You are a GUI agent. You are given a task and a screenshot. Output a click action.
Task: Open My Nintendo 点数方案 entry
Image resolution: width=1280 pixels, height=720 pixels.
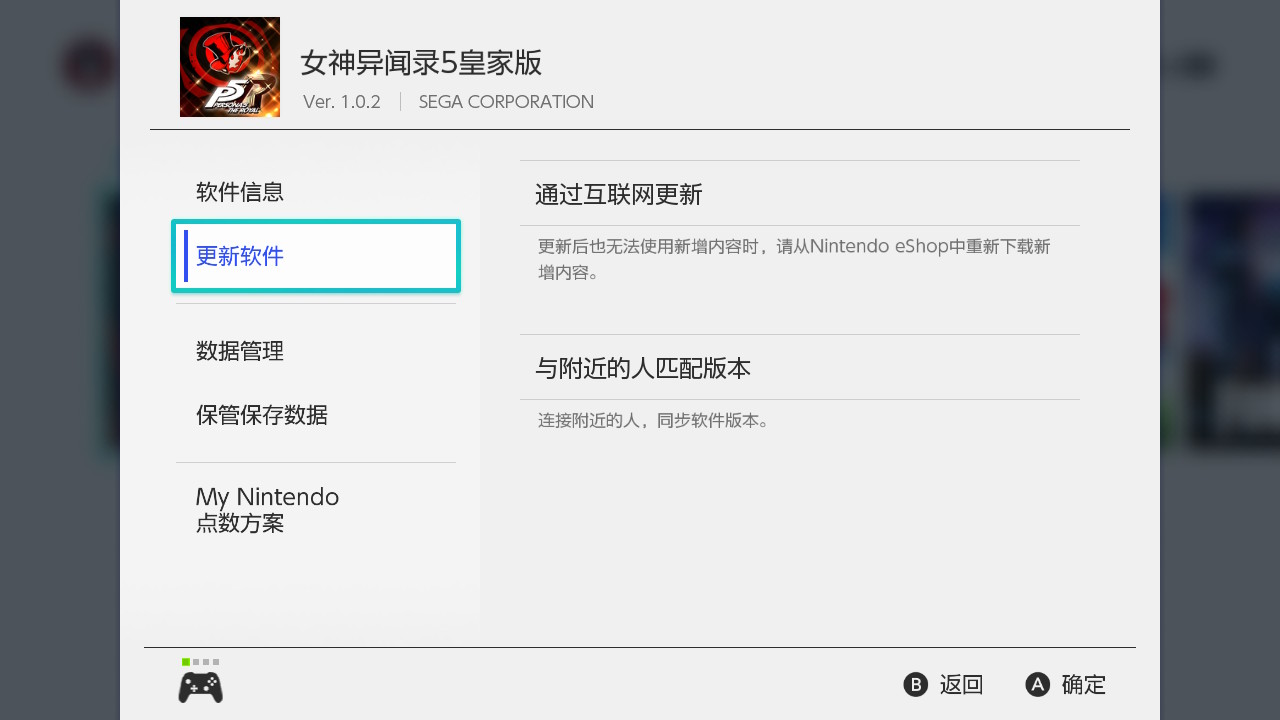[x=316, y=510]
